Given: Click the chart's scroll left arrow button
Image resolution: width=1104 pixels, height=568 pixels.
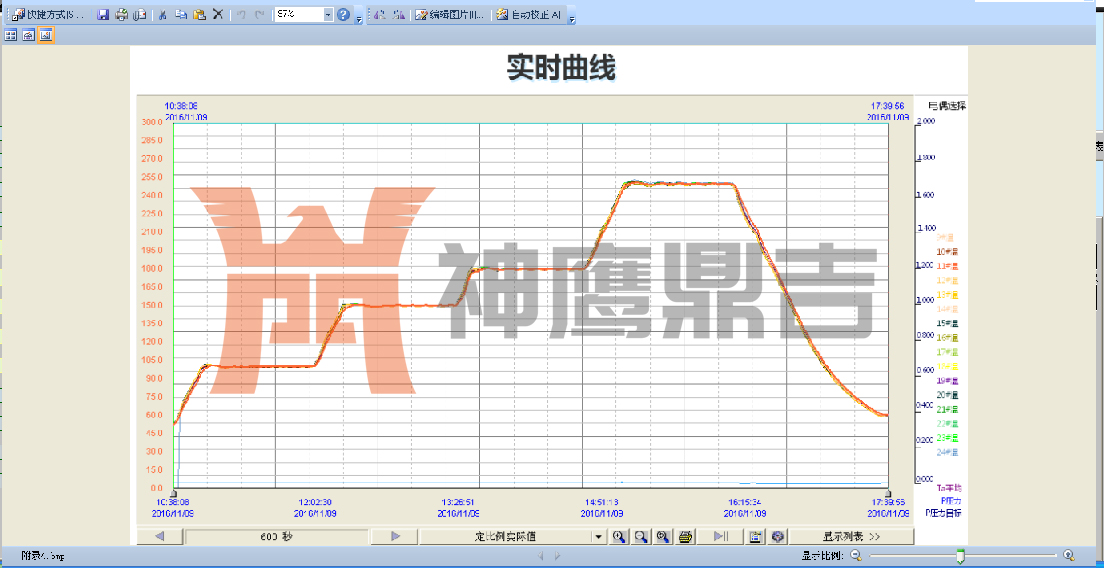Looking at the screenshot, I should tap(159, 536).
